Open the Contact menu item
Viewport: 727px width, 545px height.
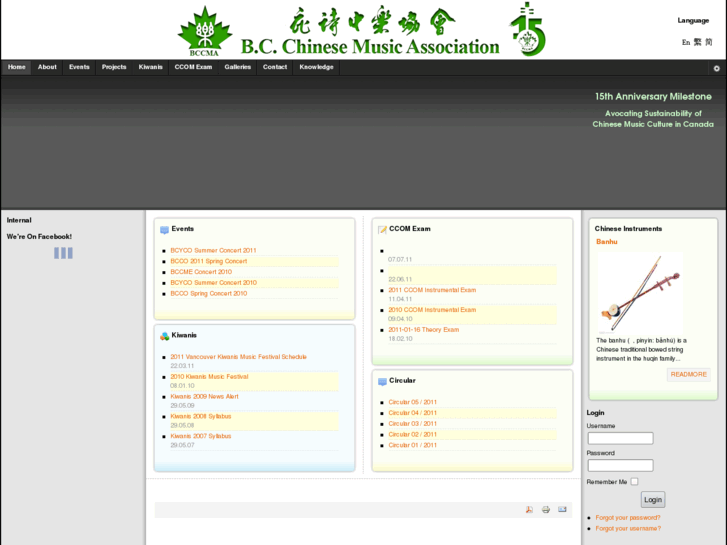point(275,67)
